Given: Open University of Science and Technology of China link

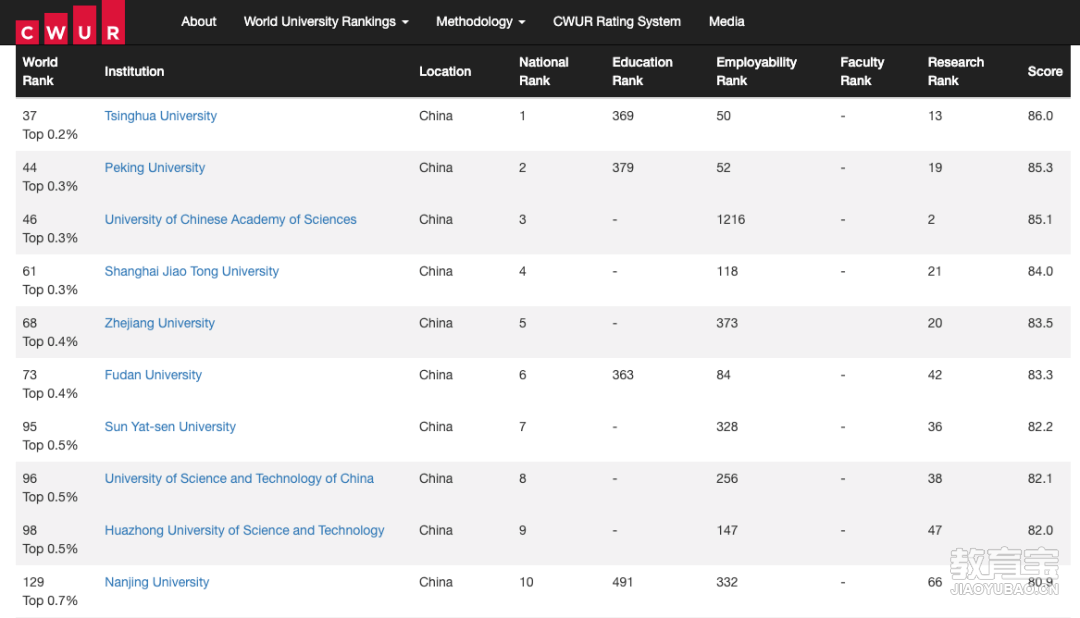Looking at the screenshot, I should (x=239, y=478).
